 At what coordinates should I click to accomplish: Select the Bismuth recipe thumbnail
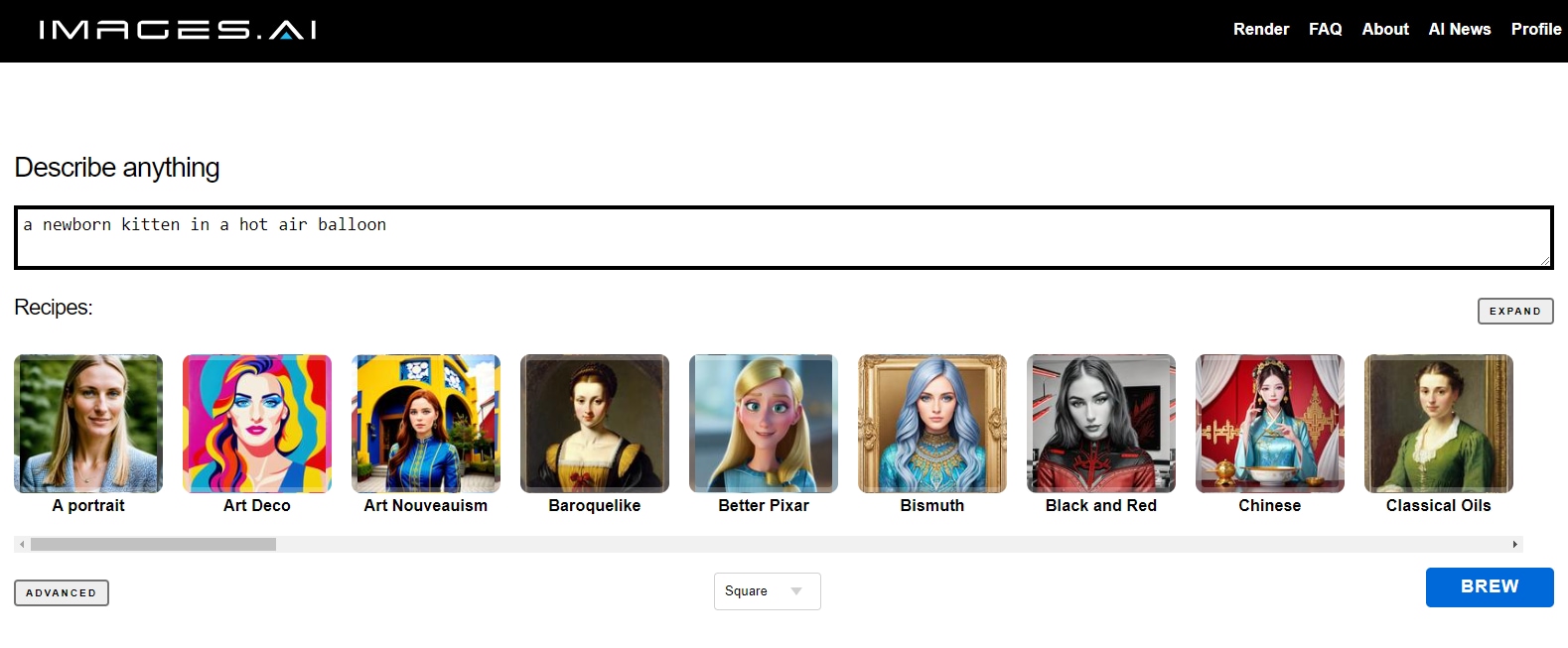[x=932, y=424]
